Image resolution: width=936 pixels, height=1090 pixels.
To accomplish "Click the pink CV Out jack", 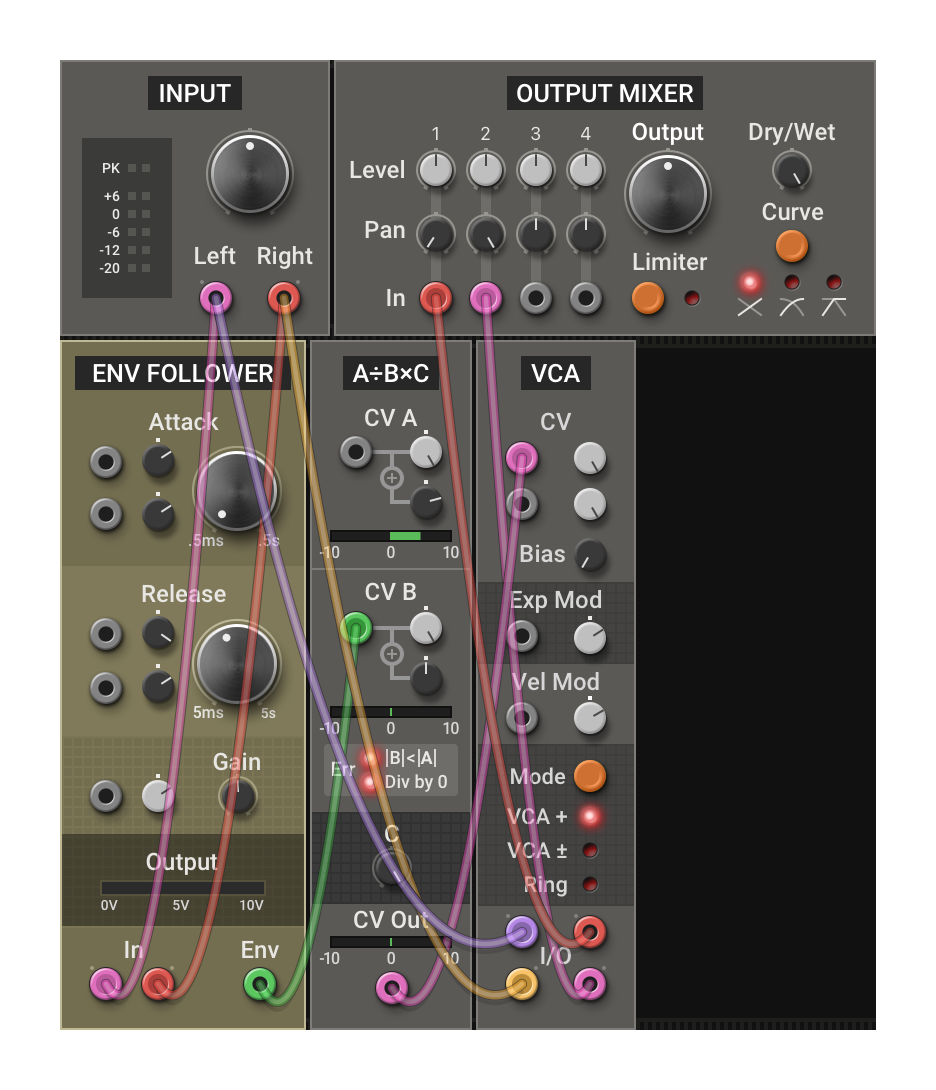I will (x=391, y=990).
